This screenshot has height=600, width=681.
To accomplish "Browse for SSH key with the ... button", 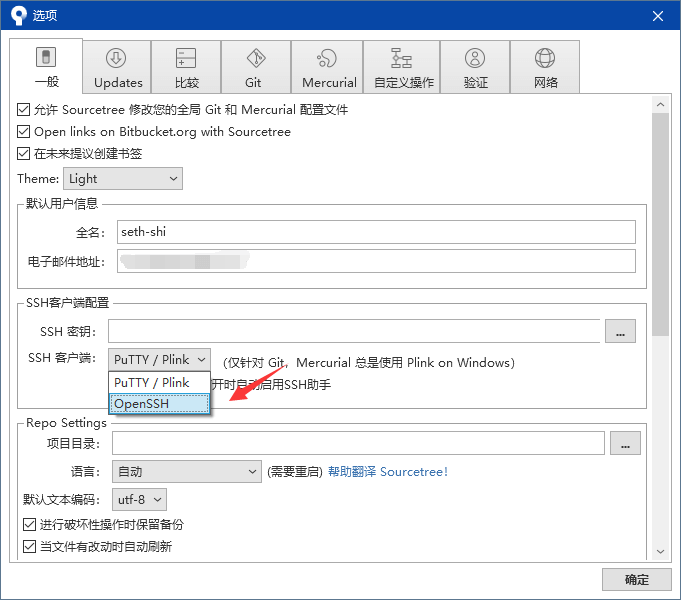I will 620,331.
